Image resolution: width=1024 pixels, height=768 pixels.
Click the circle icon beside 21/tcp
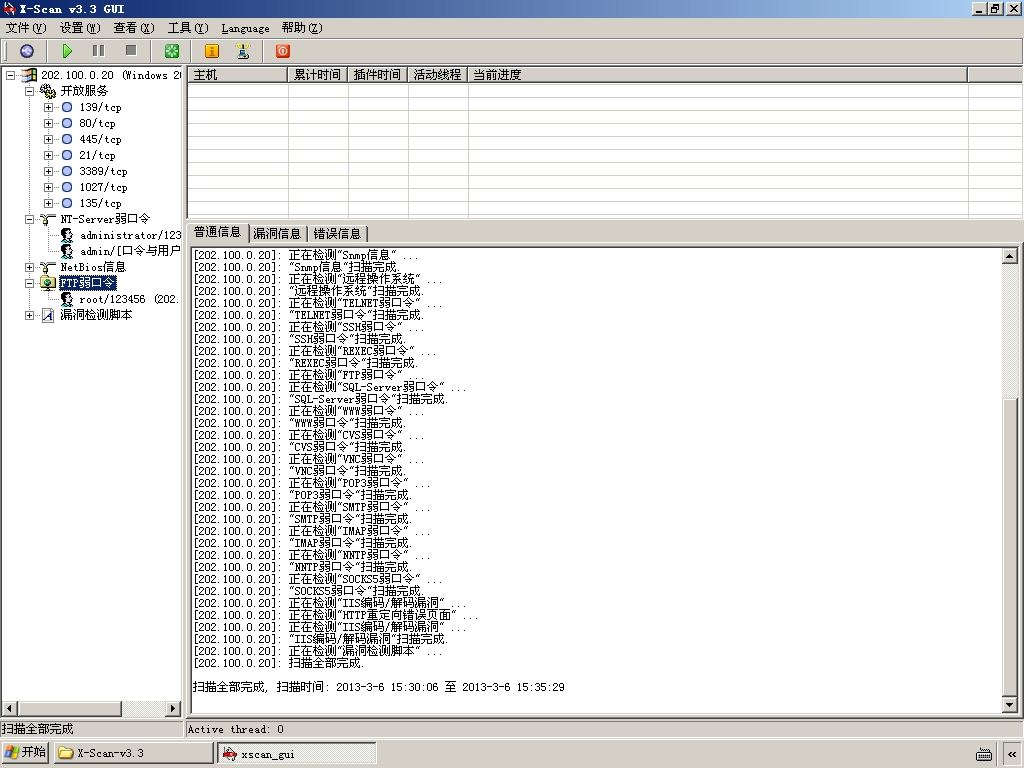tap(67, 155)
